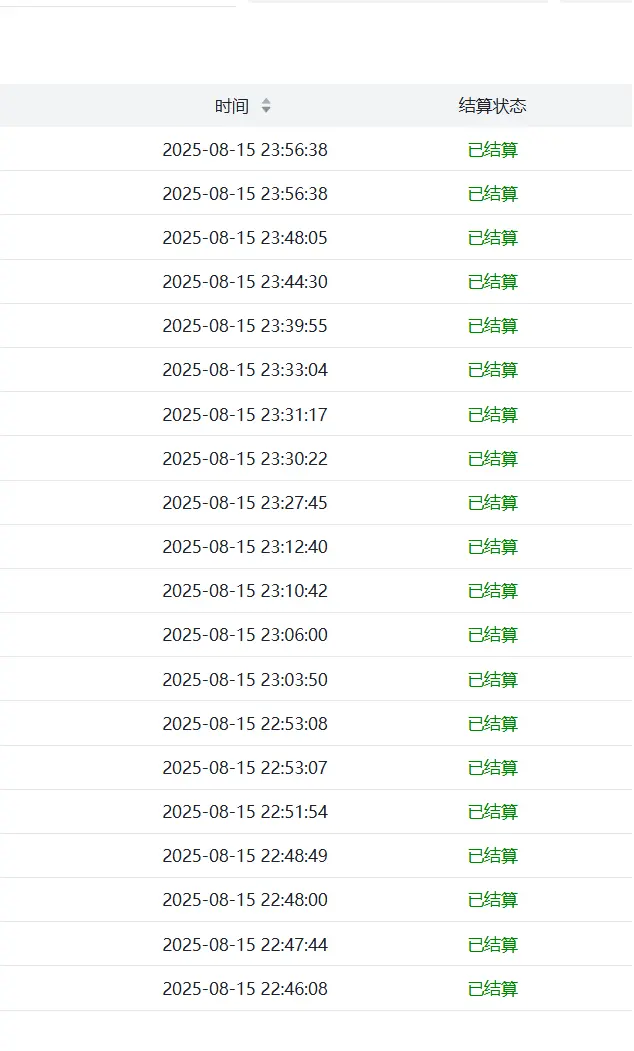
Task: Click the 时间 column header label
Action: pyautogui.click(x=232, y=106)
